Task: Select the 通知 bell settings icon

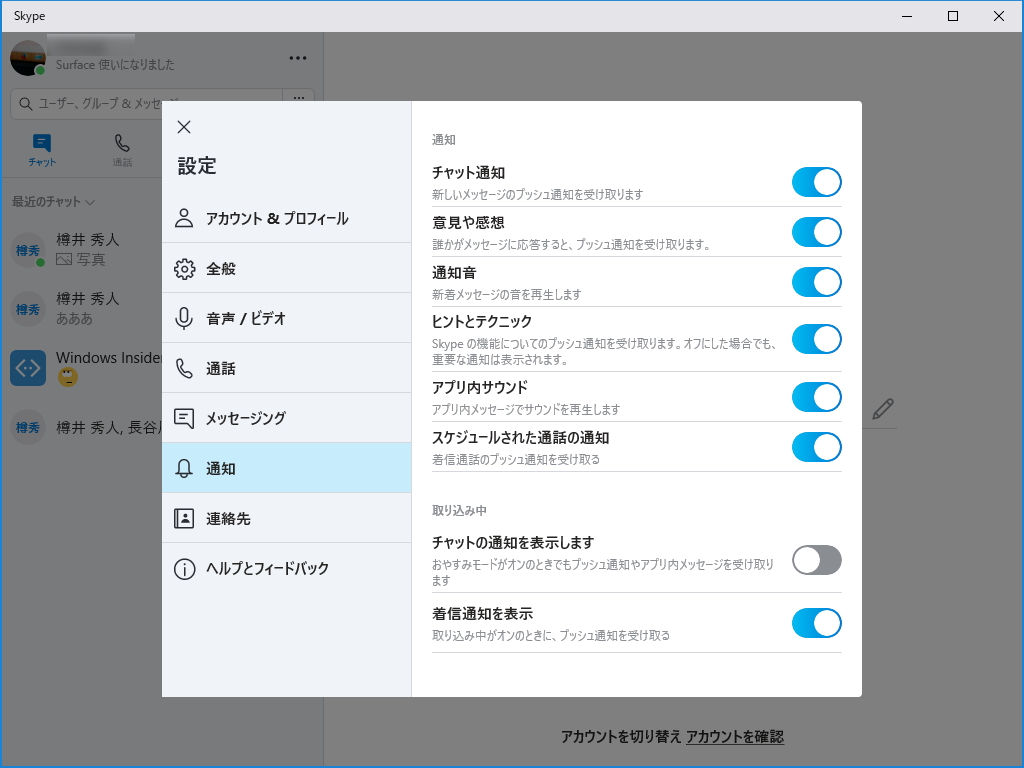Action: point(185,467)
